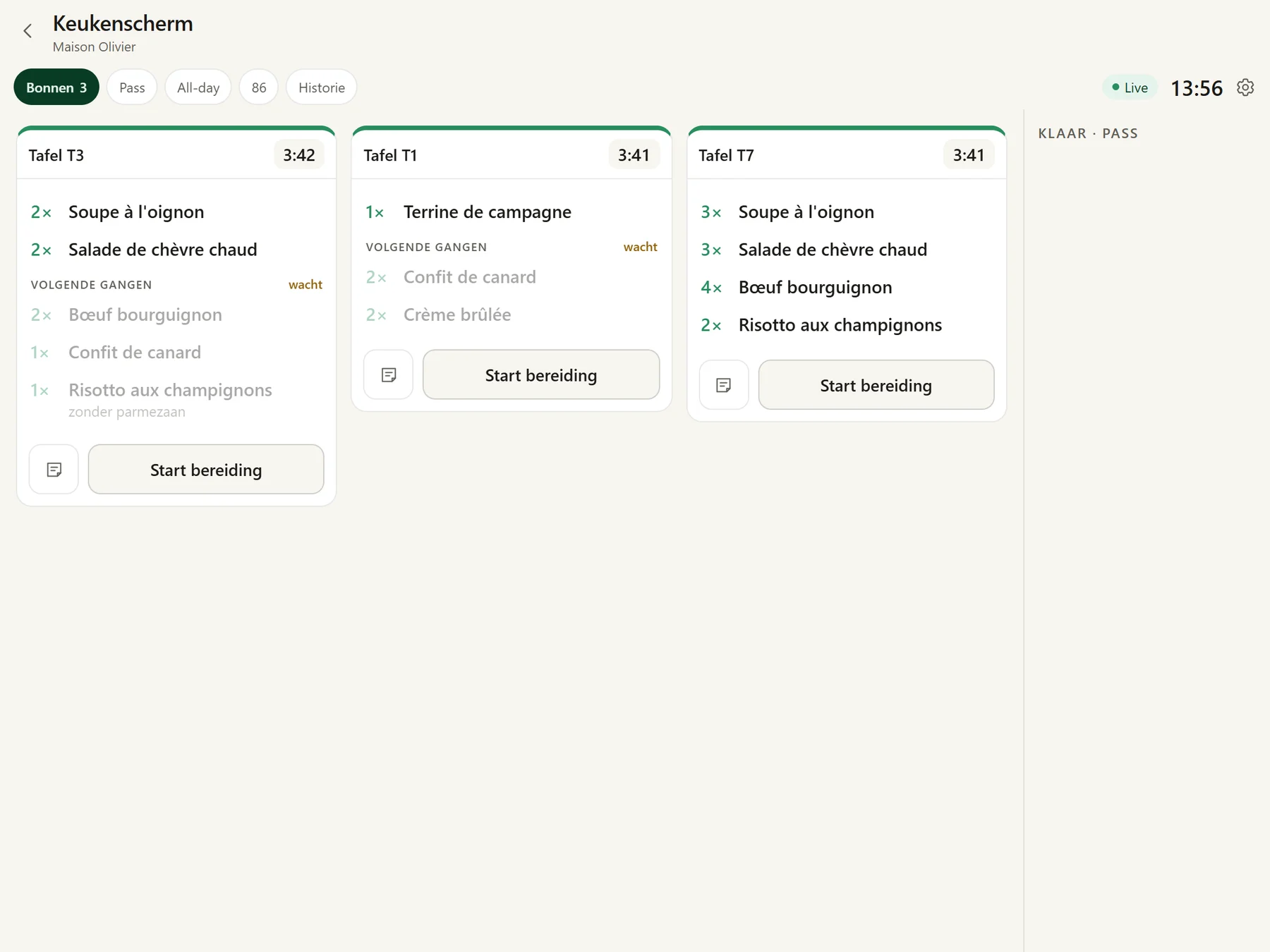Select the 86 tab
The width and height of the screenshot is (1270, 952).
click(259, 87)
